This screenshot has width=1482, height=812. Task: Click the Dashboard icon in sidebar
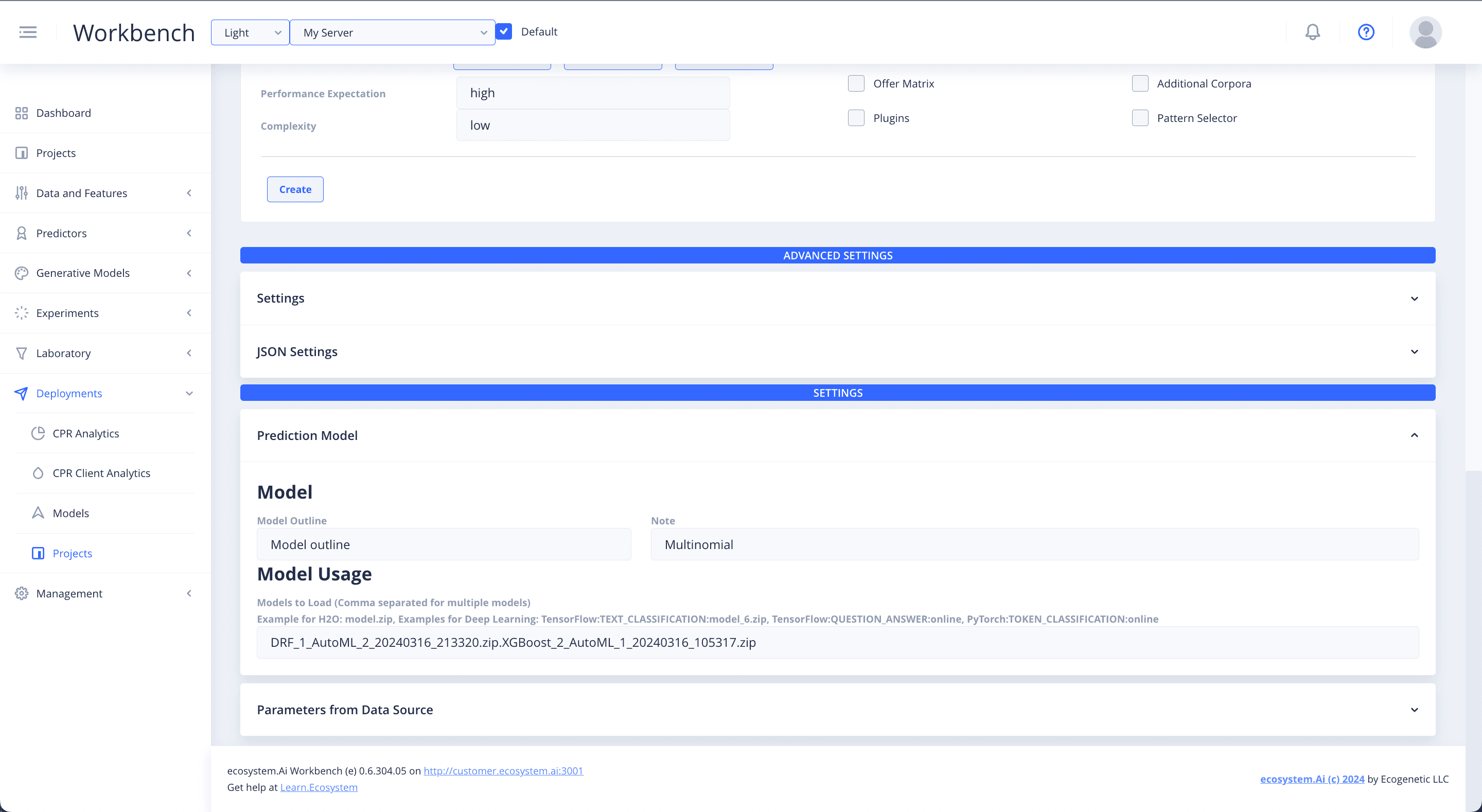22,112
